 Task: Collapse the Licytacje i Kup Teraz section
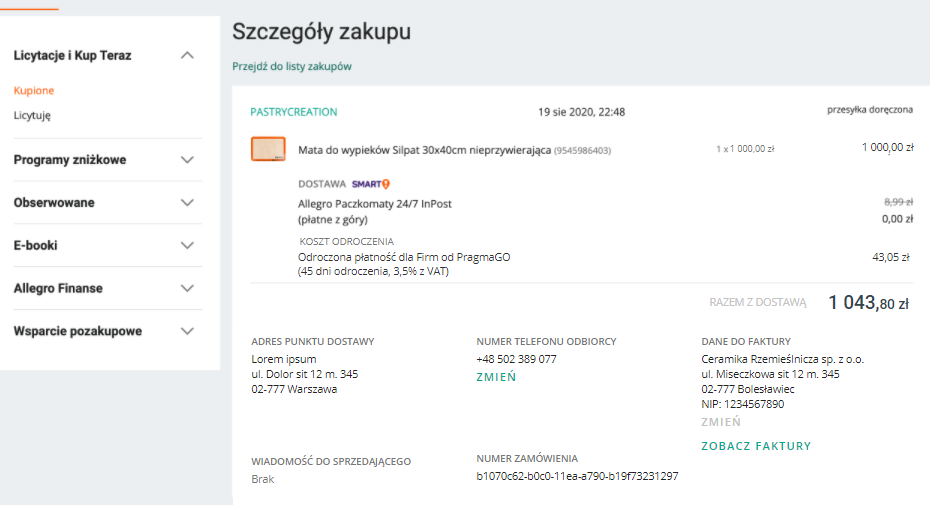click(187, 55)
